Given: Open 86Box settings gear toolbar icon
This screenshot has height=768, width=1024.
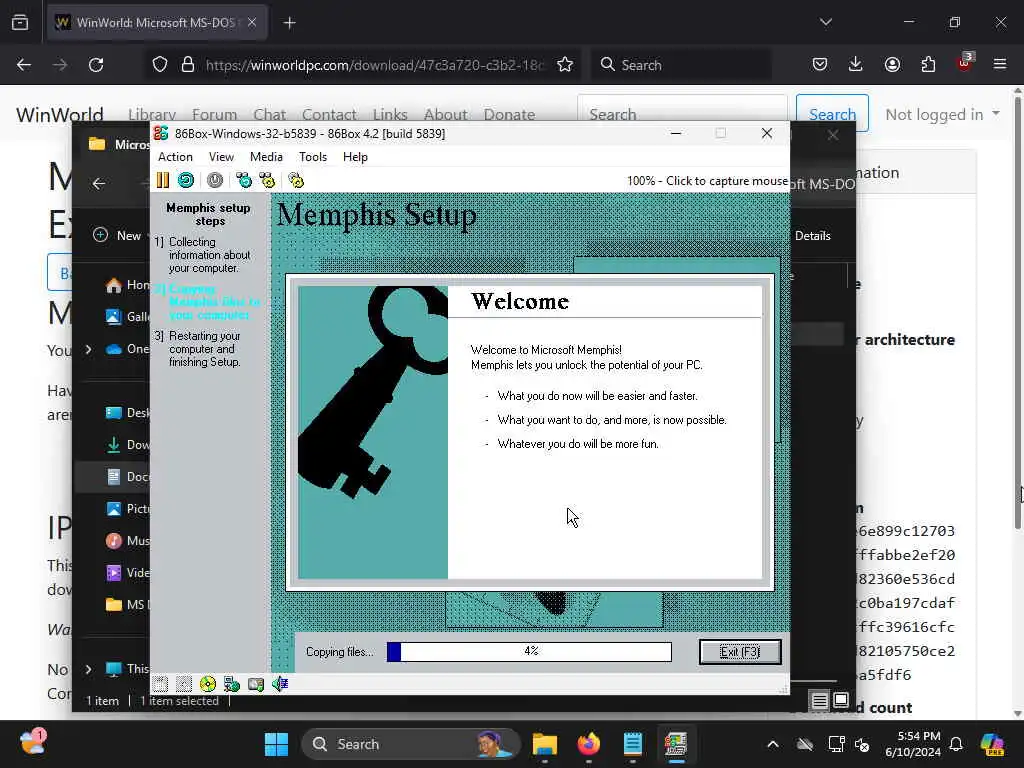Looking at the screenshot, I should pyautogui.click(x=296, y=180).
